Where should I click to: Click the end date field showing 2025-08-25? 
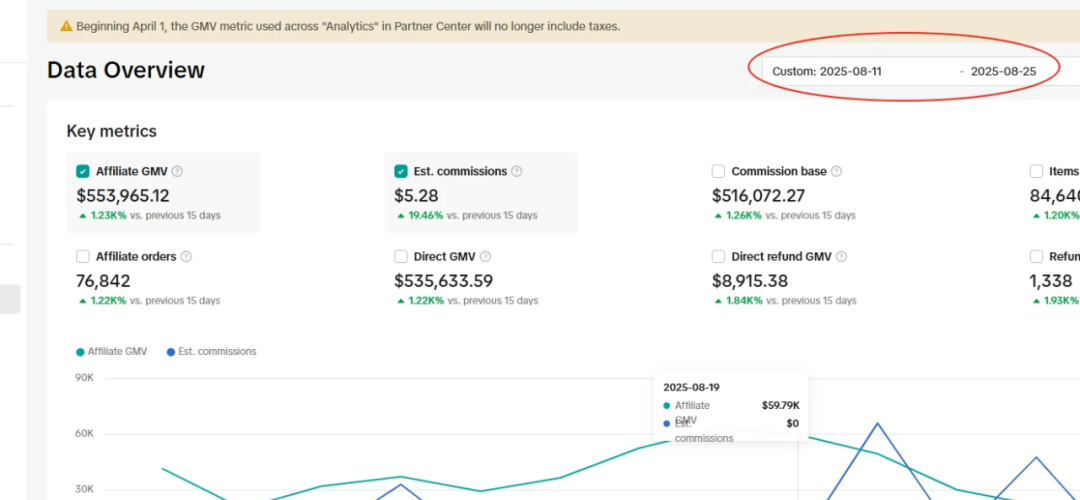(x=1003, y=72)
